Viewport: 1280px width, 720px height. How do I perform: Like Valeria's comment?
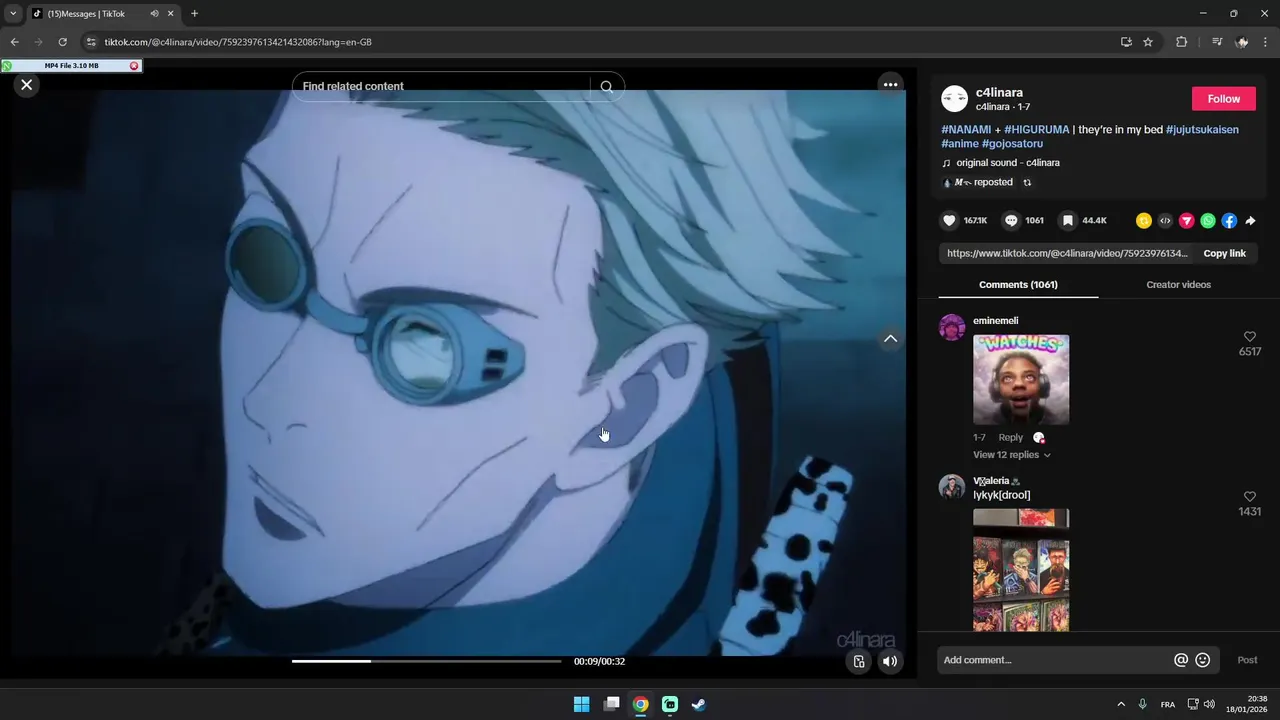point(1249,497)
